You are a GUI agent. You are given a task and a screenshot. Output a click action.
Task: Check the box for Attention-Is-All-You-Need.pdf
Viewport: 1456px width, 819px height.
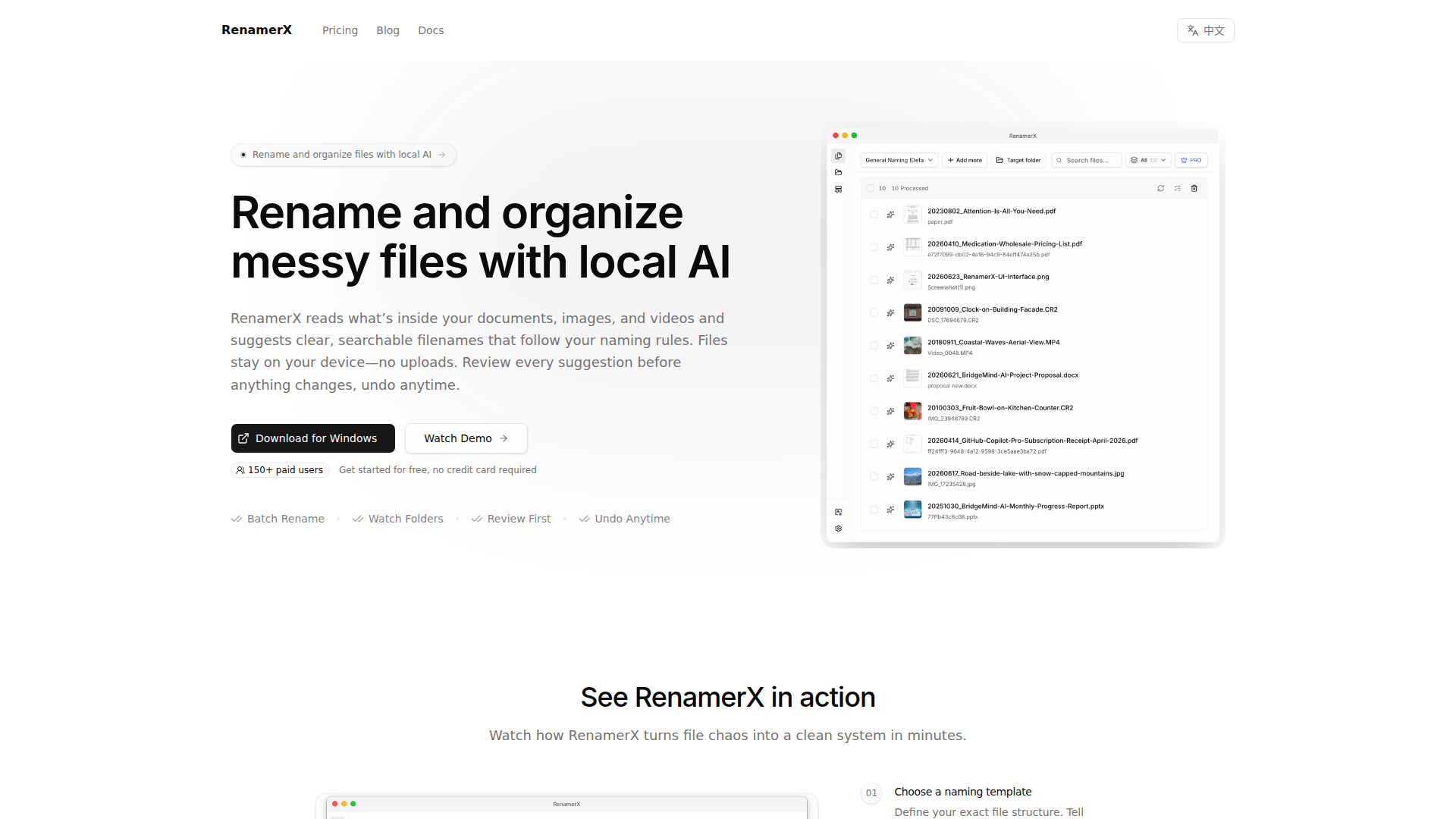coord(874,215)
